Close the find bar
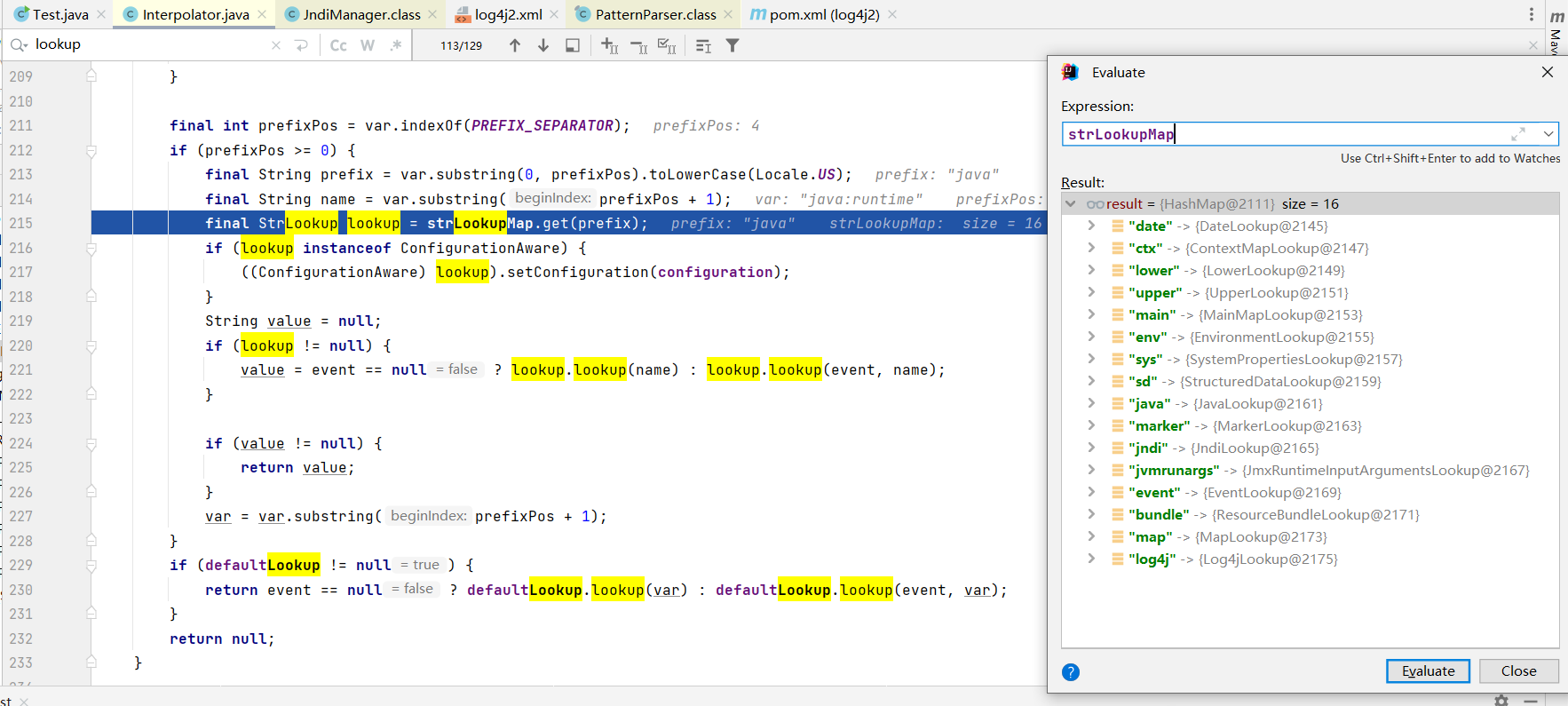Viewport: 1568px width, 706px height. [x=1533, y=45]
